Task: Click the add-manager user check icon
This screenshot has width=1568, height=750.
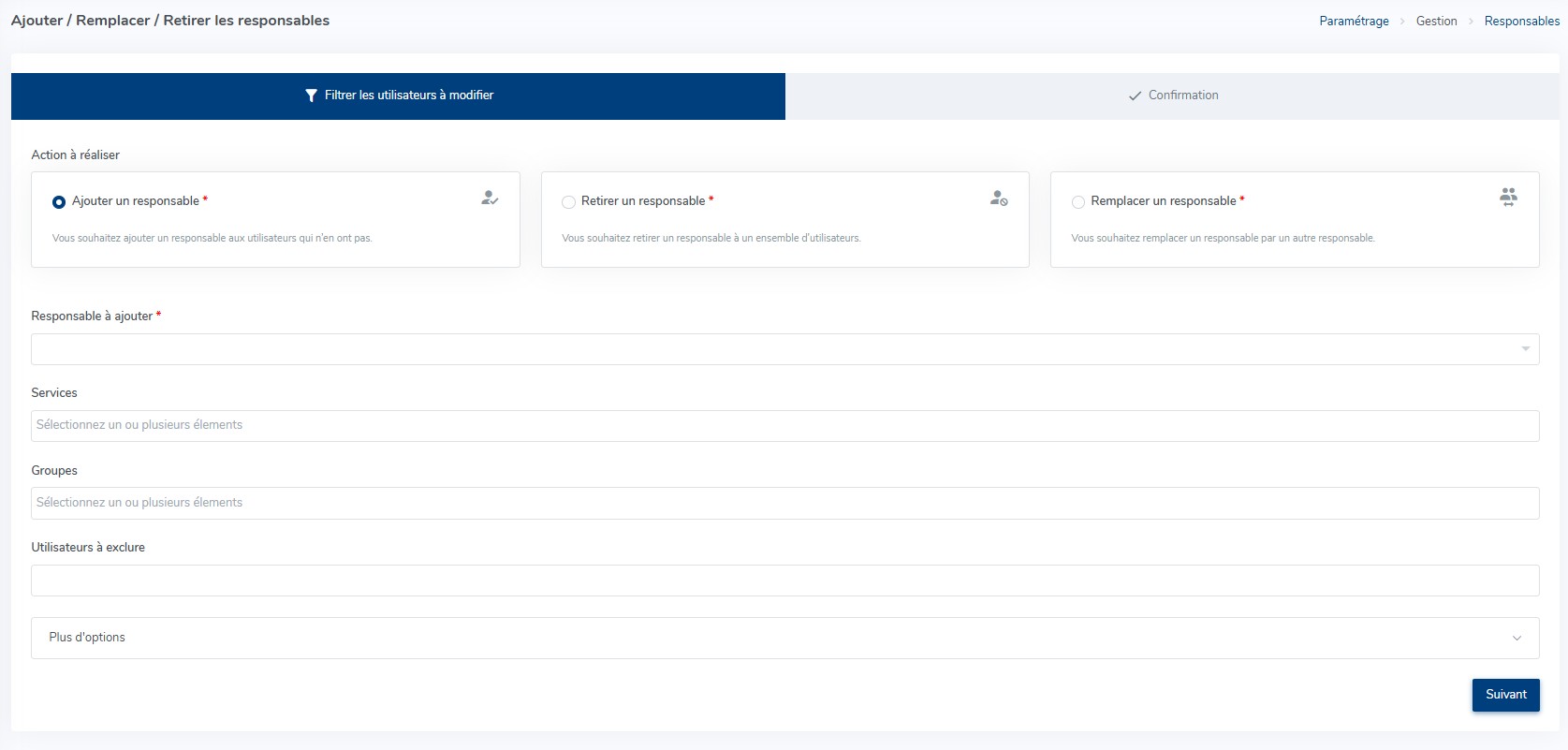Action: (x=489, y=198)
